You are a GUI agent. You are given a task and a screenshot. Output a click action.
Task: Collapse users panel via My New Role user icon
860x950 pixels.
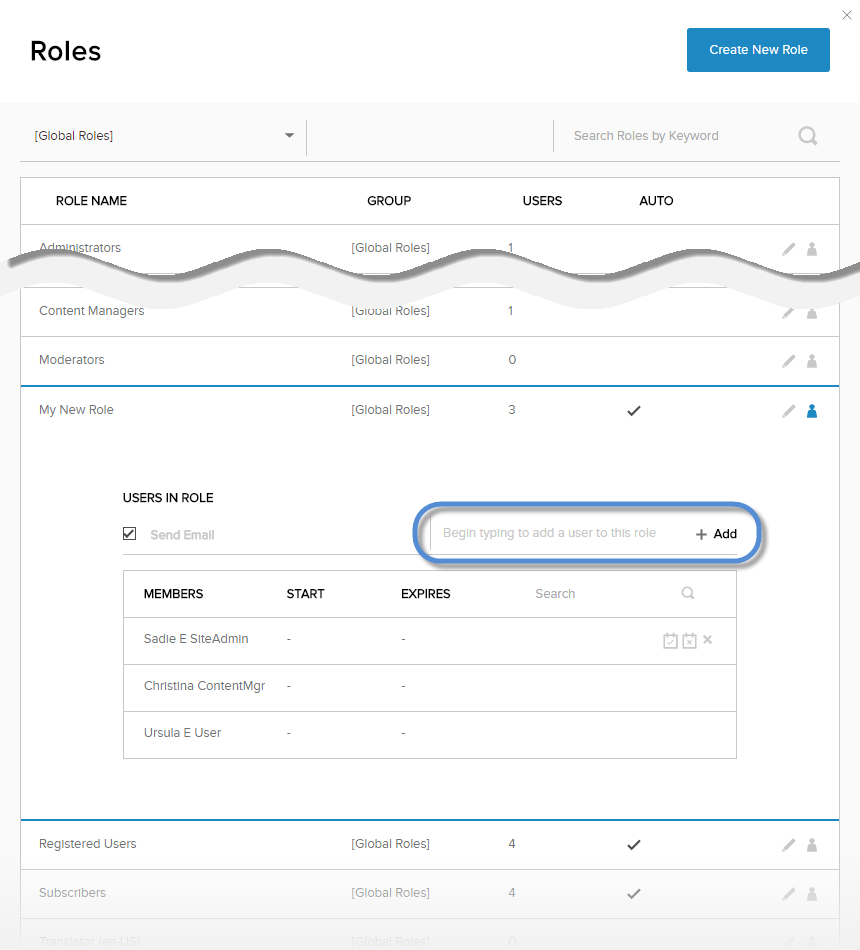pyautogui.click(x=812, y=410)
